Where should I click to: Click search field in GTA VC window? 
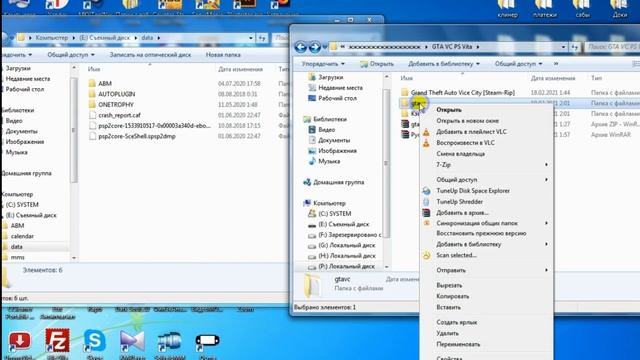[613, 47]
